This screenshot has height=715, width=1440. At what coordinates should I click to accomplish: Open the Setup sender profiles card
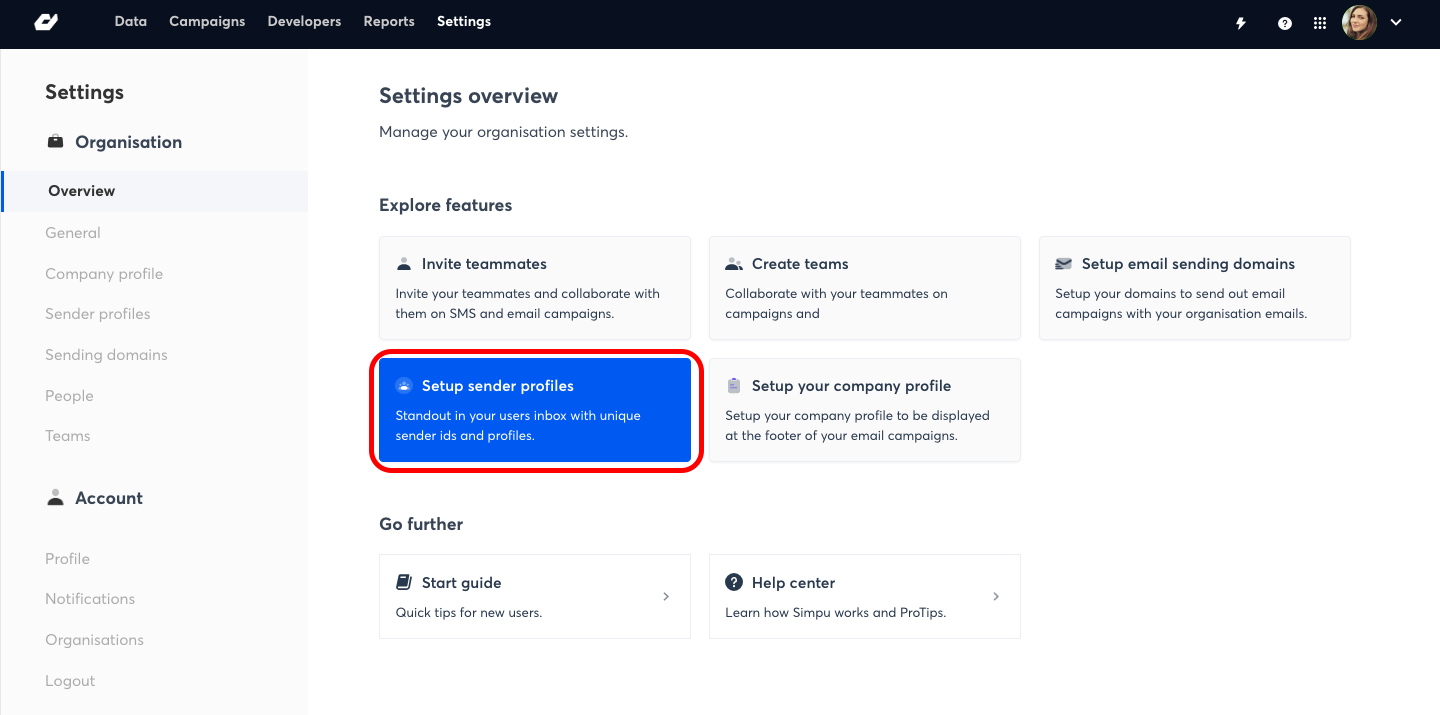pyautogui.click(x=535, y=410)
